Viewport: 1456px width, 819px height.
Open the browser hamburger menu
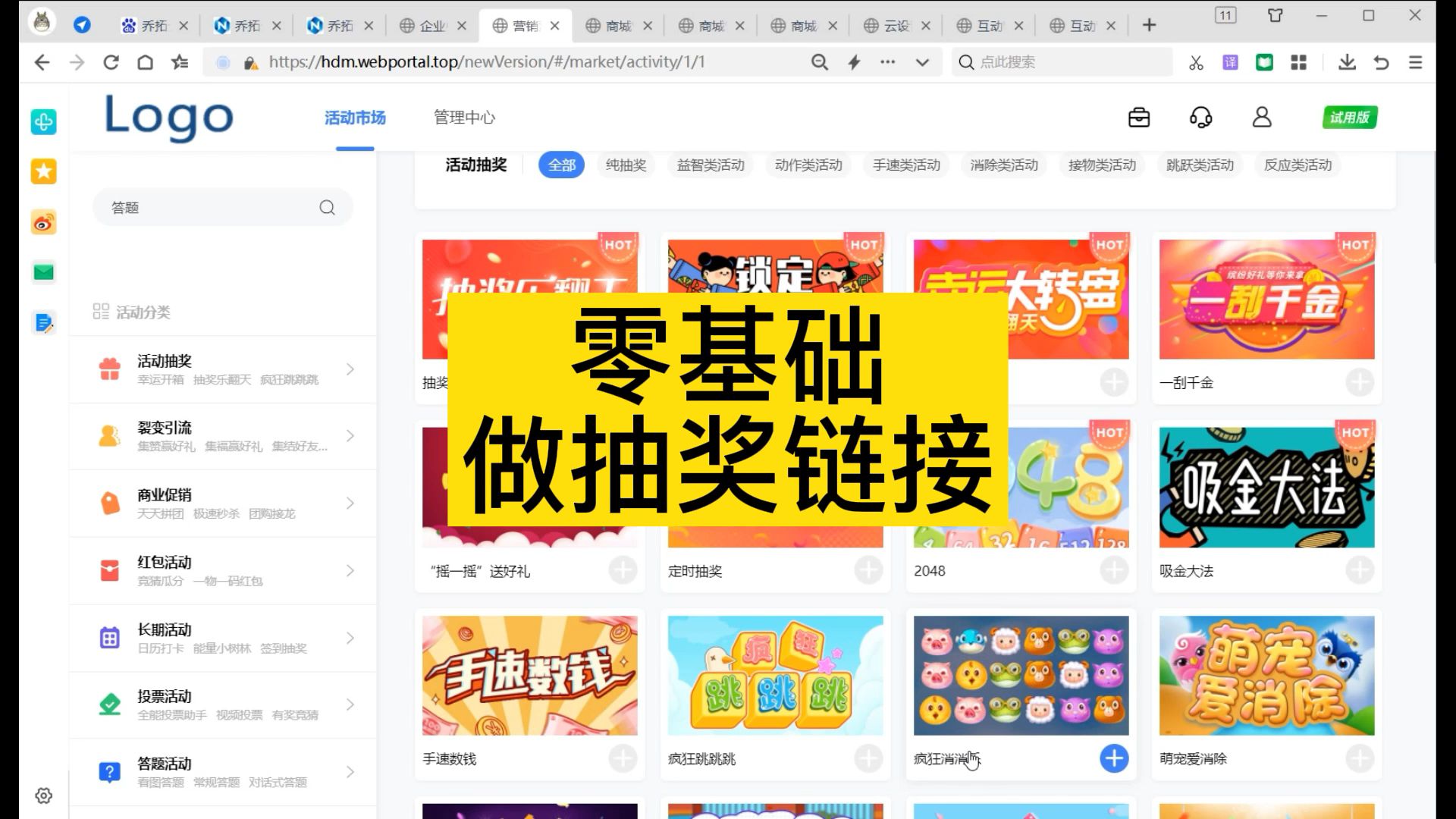pos(1415,62)
